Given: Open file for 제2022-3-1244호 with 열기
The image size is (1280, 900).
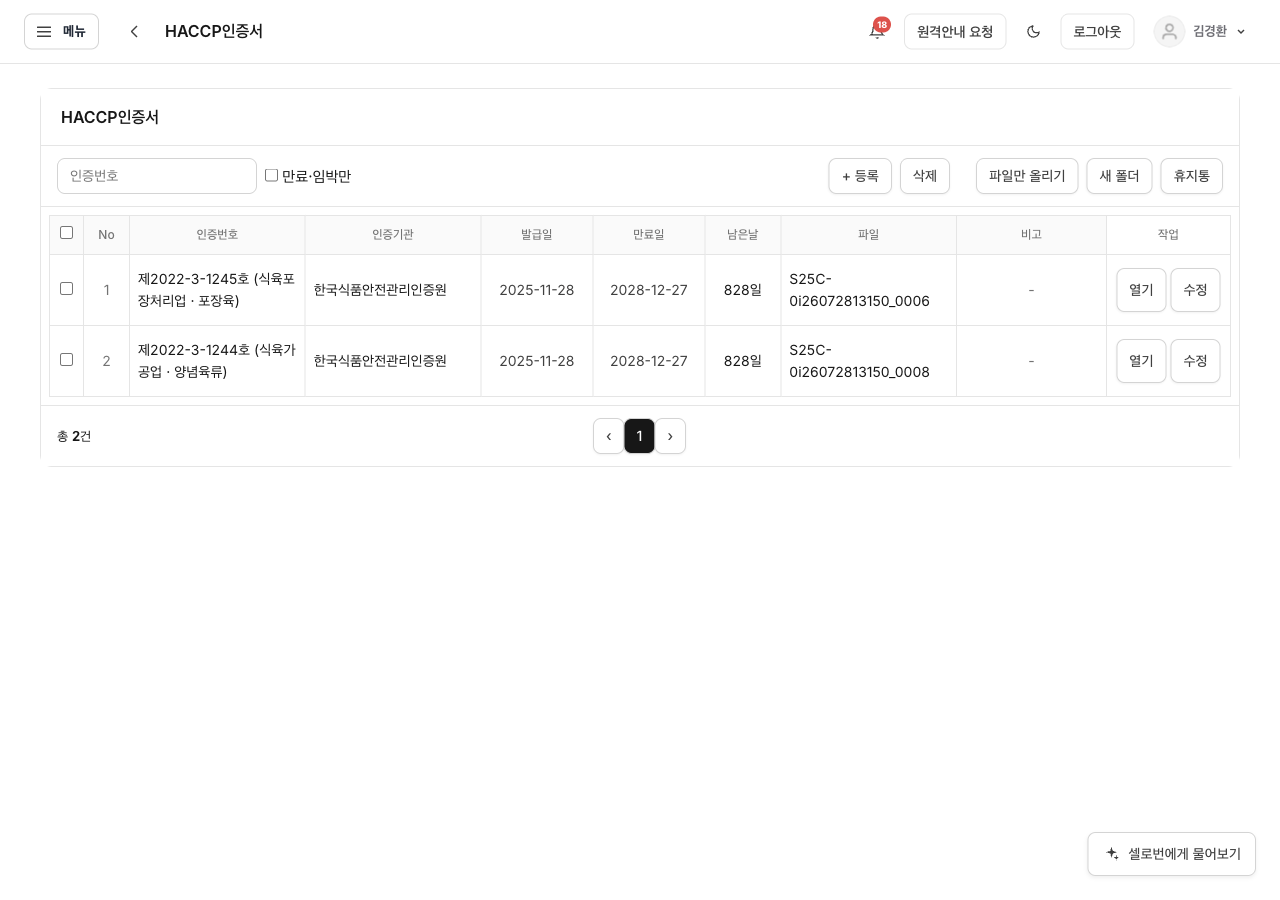Looking at the screenshot, I should (x=1141, y=361).
